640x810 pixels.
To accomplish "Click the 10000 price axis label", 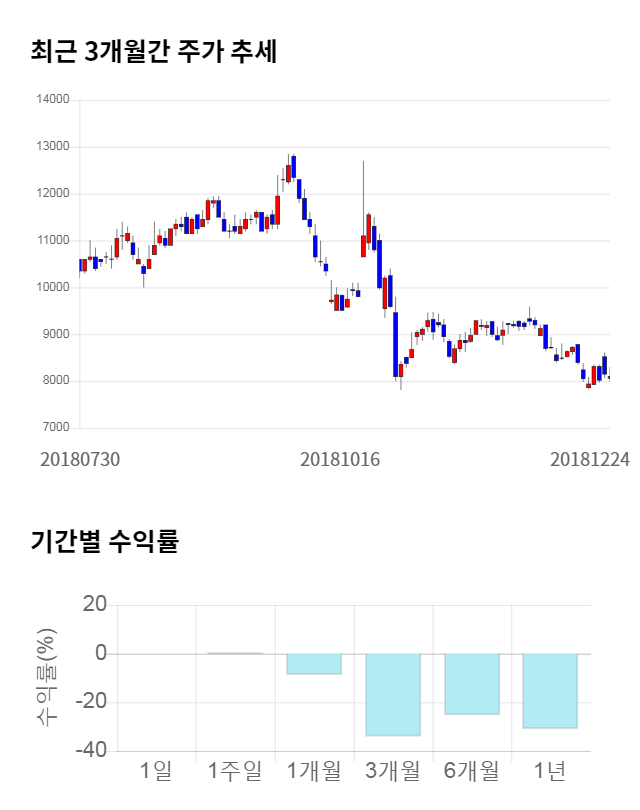I will (52, 288).
